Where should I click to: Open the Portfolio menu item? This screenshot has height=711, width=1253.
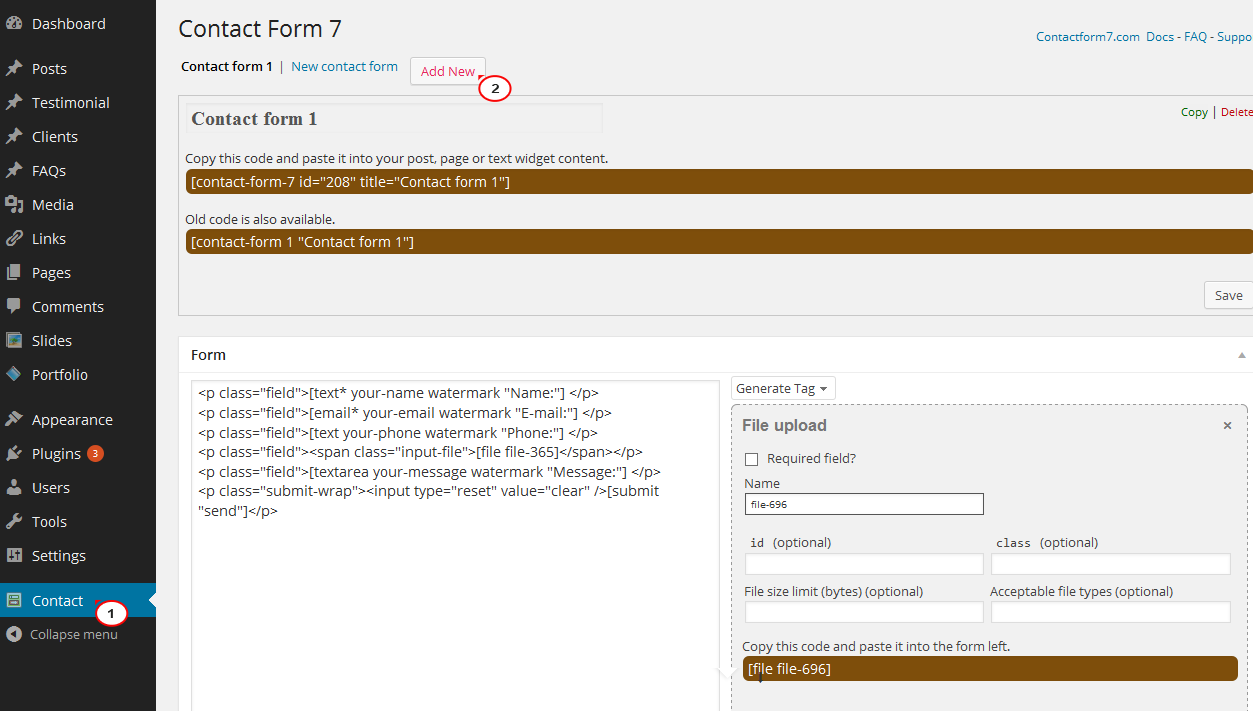click(59, 375)
